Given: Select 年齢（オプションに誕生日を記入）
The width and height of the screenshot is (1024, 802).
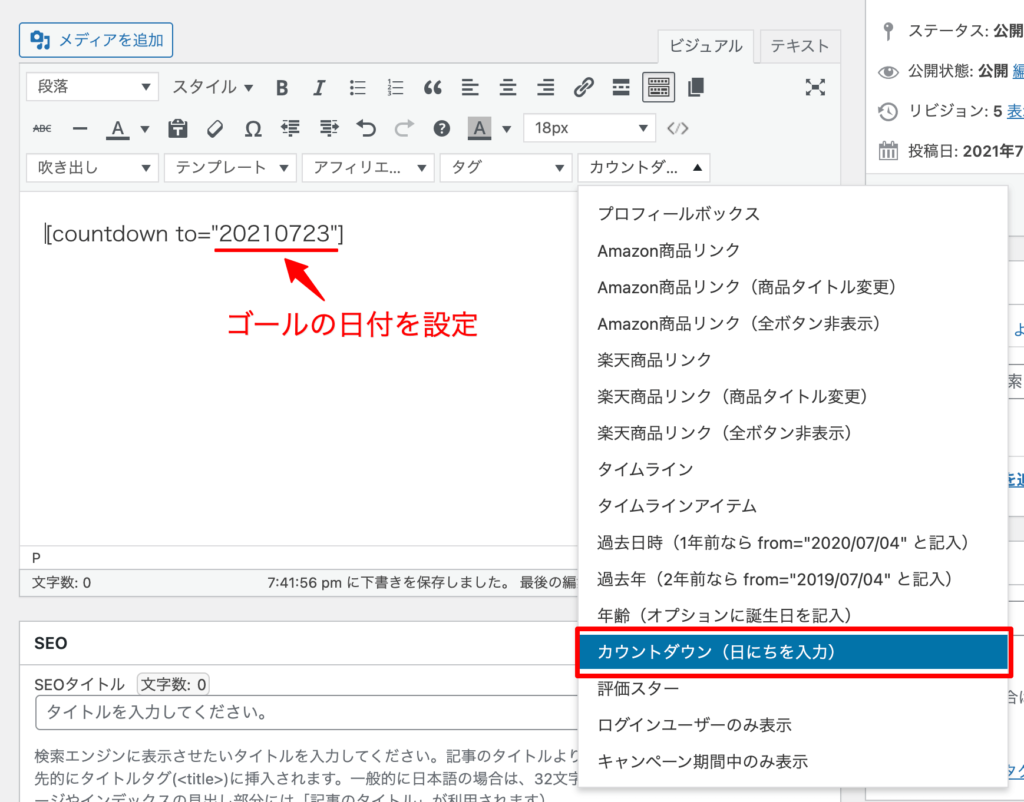Looking at the screenshot, I should tap(793, 616).
